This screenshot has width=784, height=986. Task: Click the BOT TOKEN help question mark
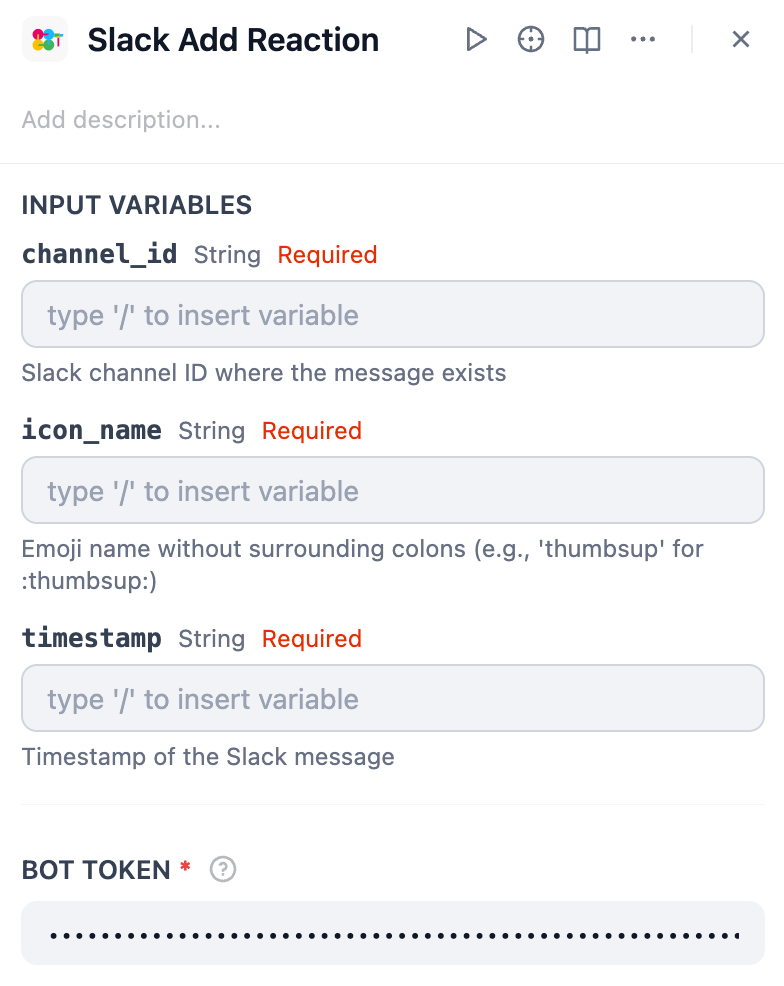[x=223, y=870]
